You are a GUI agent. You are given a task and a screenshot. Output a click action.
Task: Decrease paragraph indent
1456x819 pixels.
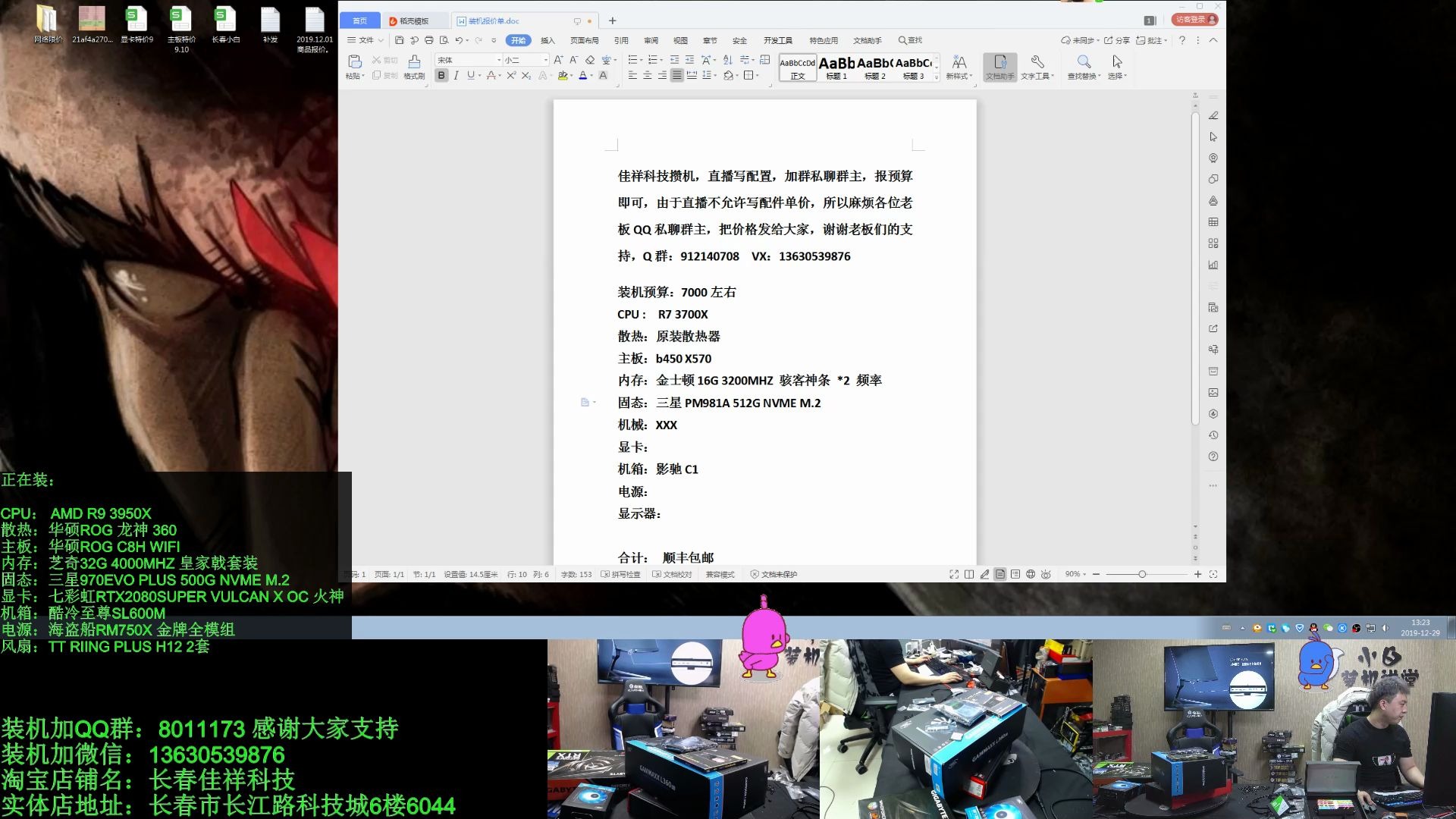coord(674,60)
